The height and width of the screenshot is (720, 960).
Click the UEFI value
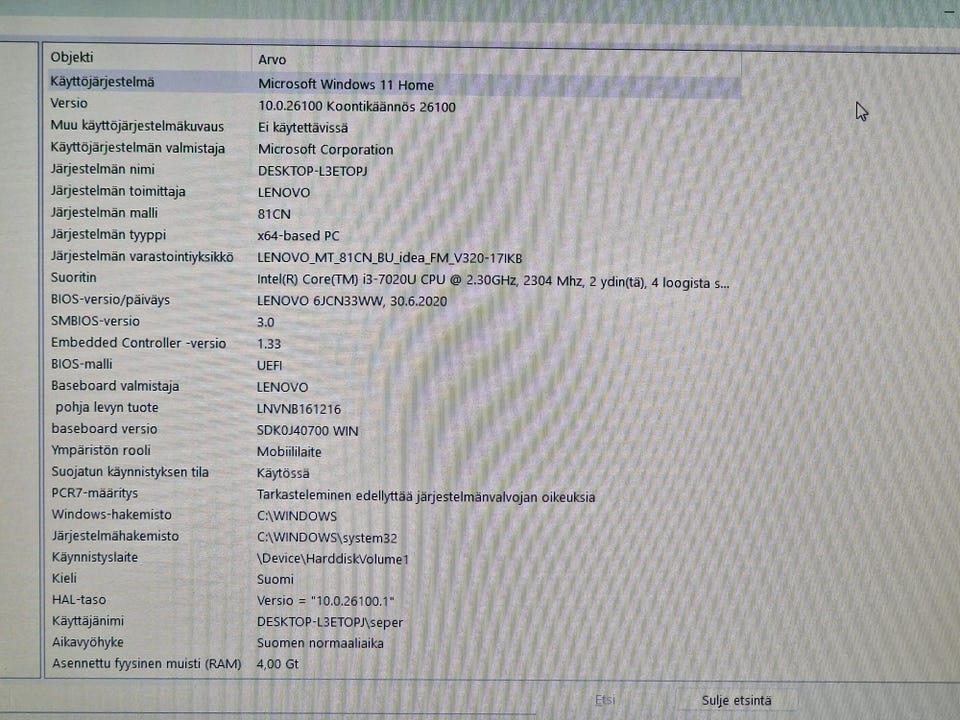269,366
